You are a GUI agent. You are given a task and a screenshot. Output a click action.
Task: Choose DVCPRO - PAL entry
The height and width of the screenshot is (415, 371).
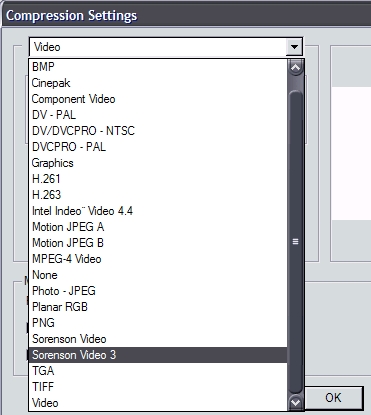(158, 147)
